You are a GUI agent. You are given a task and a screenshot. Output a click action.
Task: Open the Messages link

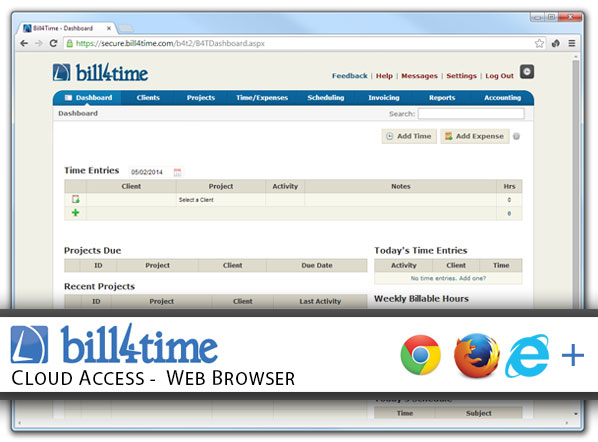tap(419, 76)
